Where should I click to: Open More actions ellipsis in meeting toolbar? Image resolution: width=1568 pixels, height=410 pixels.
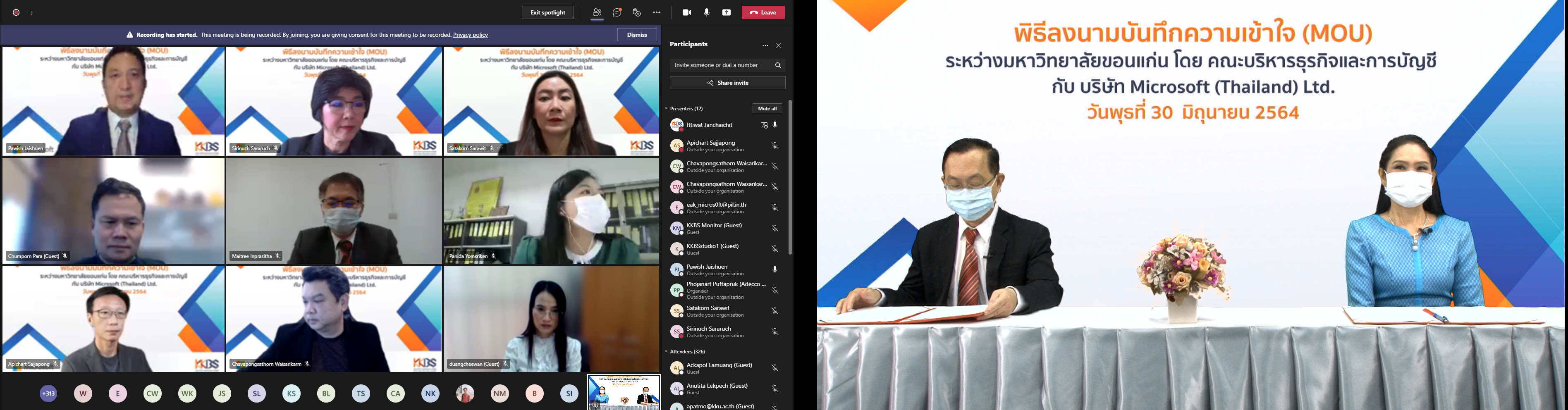656,12
